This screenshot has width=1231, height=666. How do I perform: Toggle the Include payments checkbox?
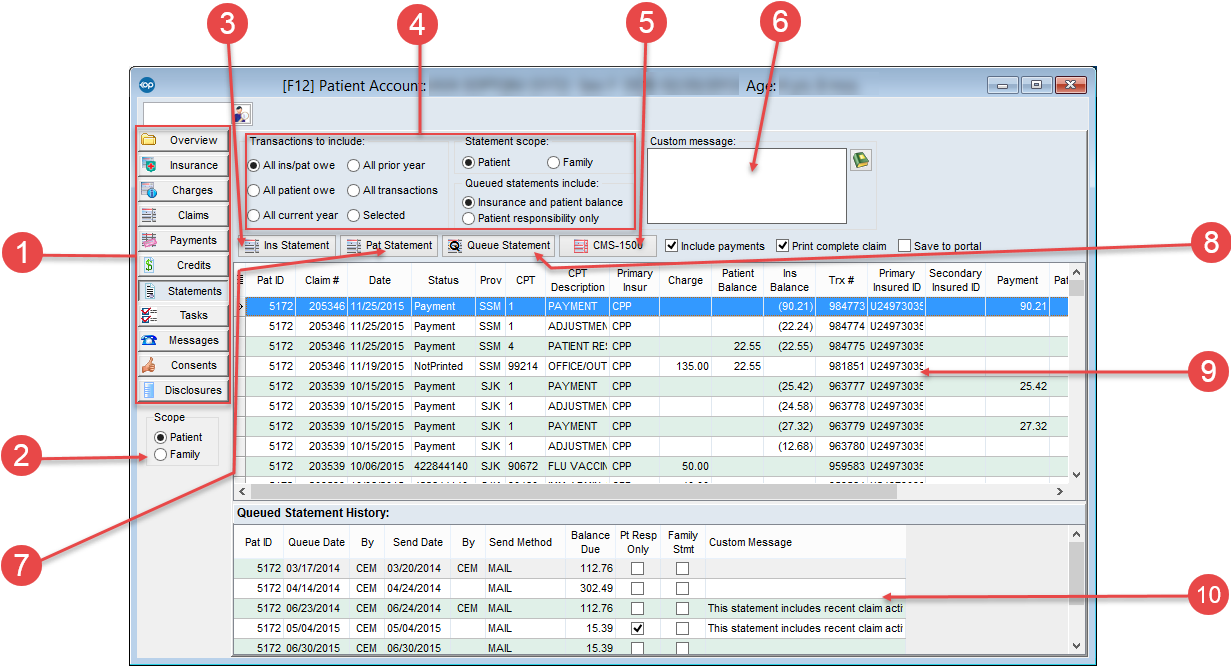click(672, 246)
